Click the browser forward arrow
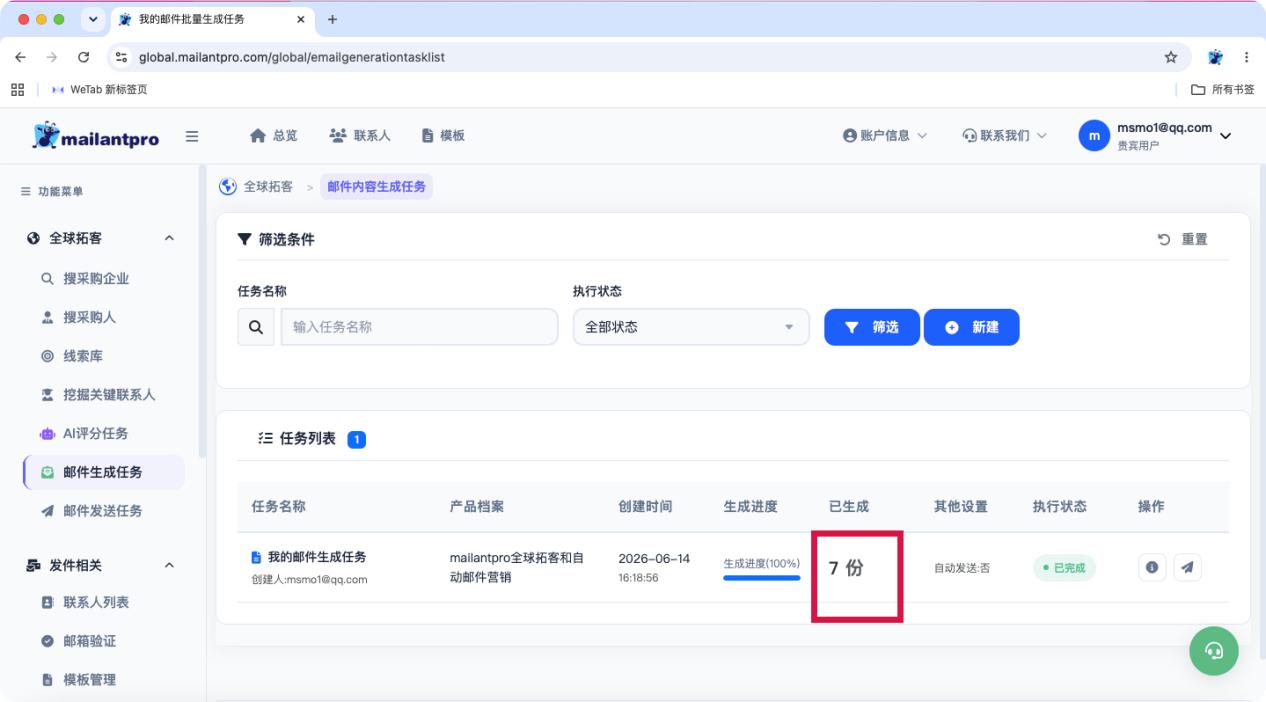The image size is (1266, 702). coord(51,57)
